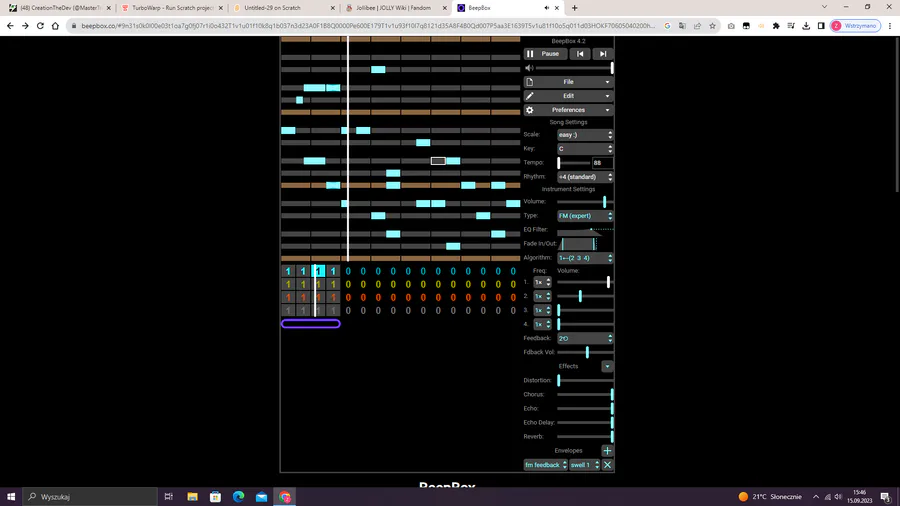Adjust the Tempo slider
Image resolution: width=900 pixels, height=506 pixels.
[x=573, y=163]
